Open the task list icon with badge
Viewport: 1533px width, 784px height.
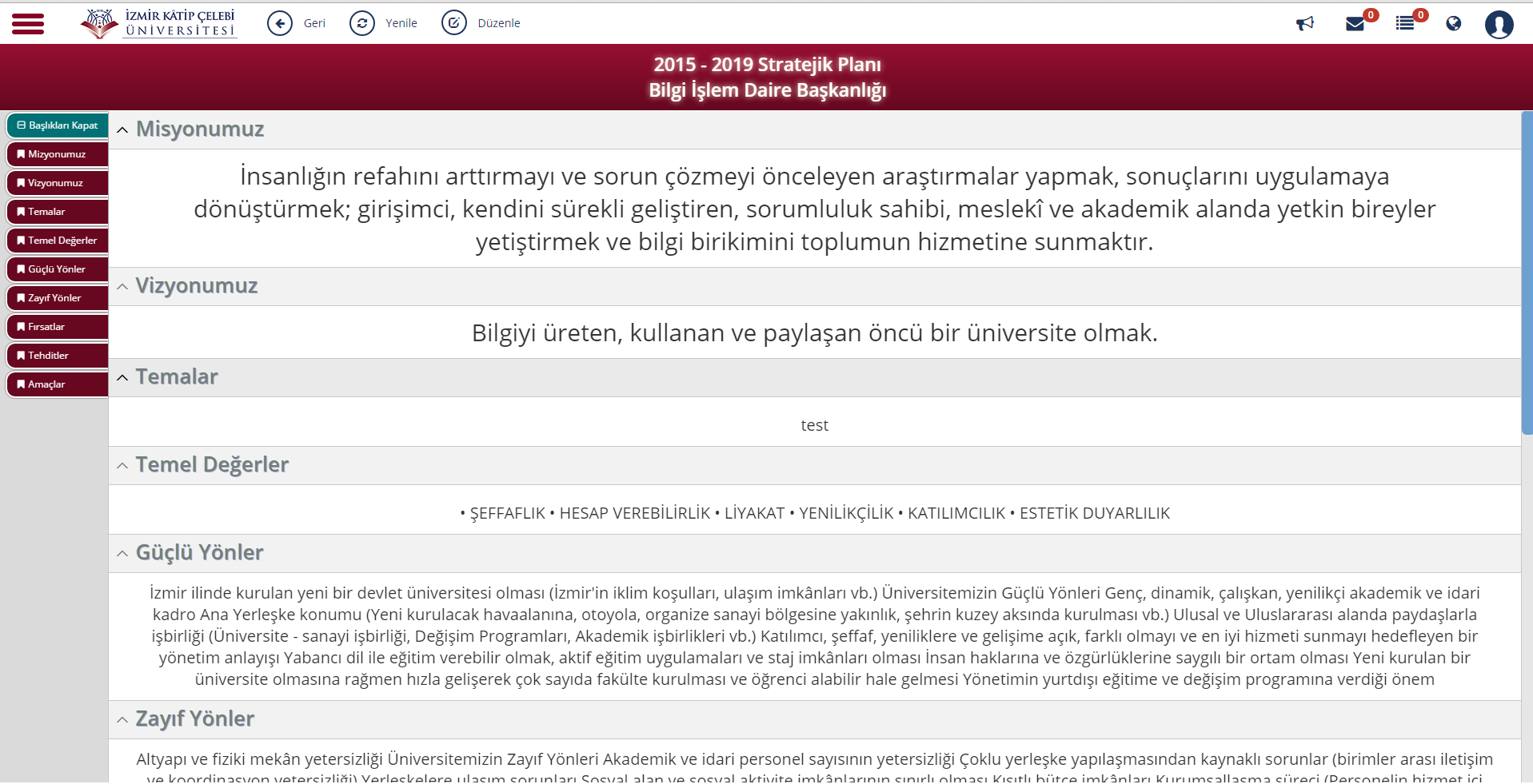(x=1405, y=24)
